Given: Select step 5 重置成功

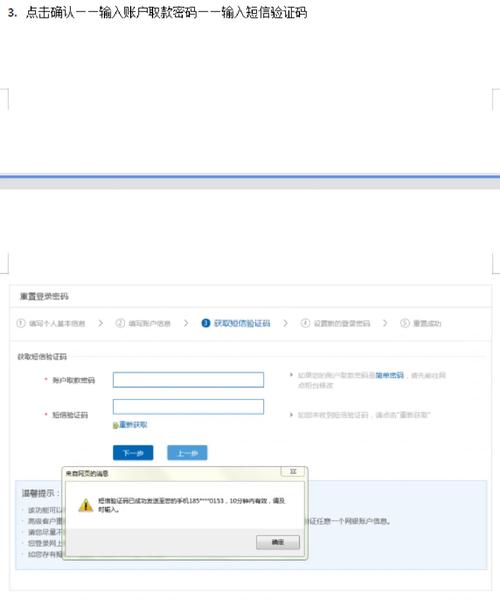Looking at the screenshot, I should pos(421,323).
